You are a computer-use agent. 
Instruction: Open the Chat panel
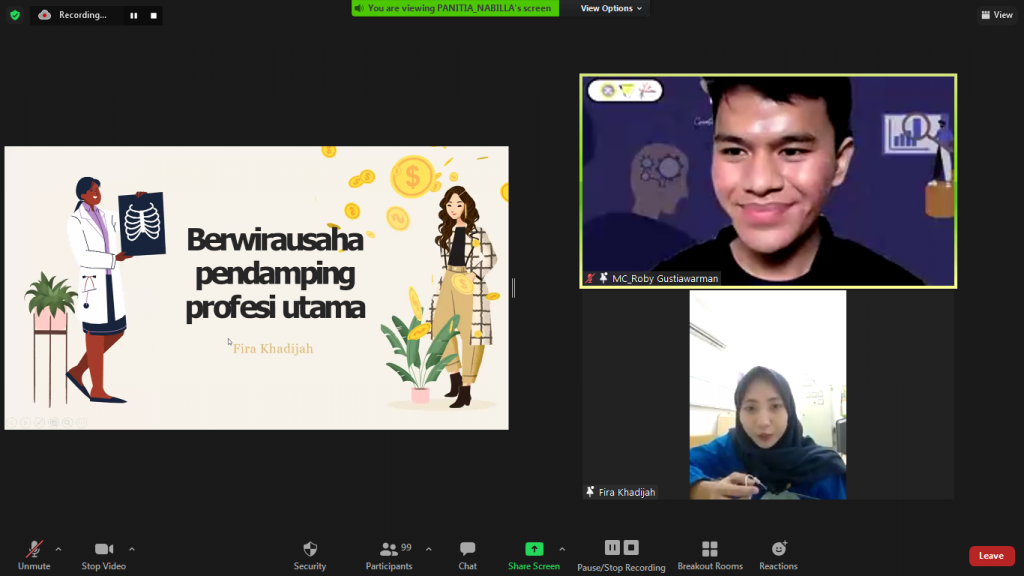pyautogui.click(x=467, y=549)
